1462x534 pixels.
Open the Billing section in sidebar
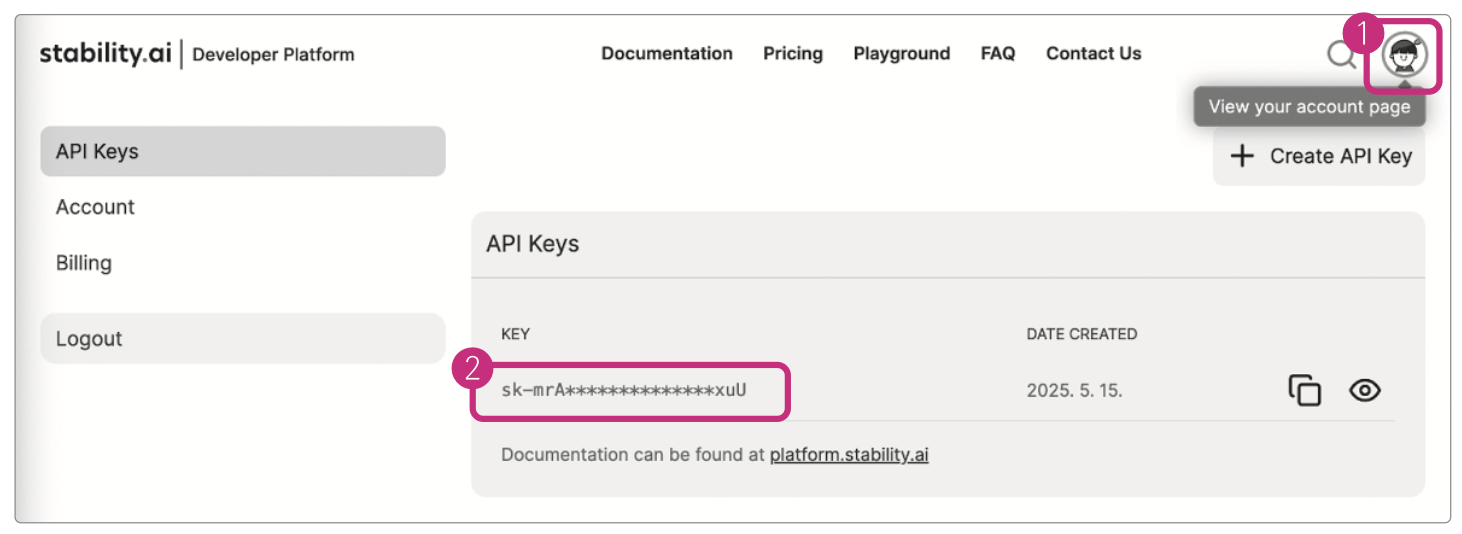(84, 263)
